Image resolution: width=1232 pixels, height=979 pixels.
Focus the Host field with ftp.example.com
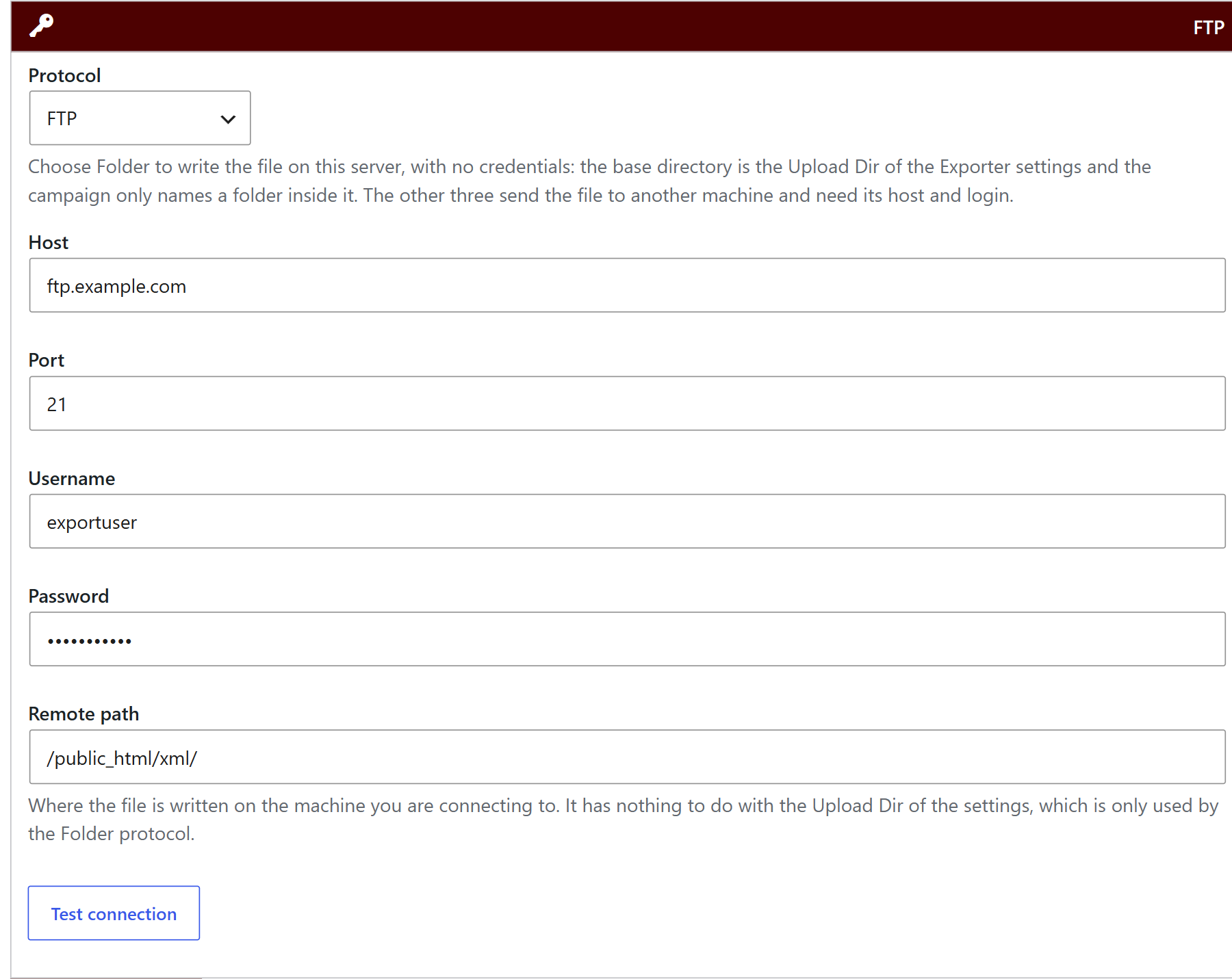(627, 285)
